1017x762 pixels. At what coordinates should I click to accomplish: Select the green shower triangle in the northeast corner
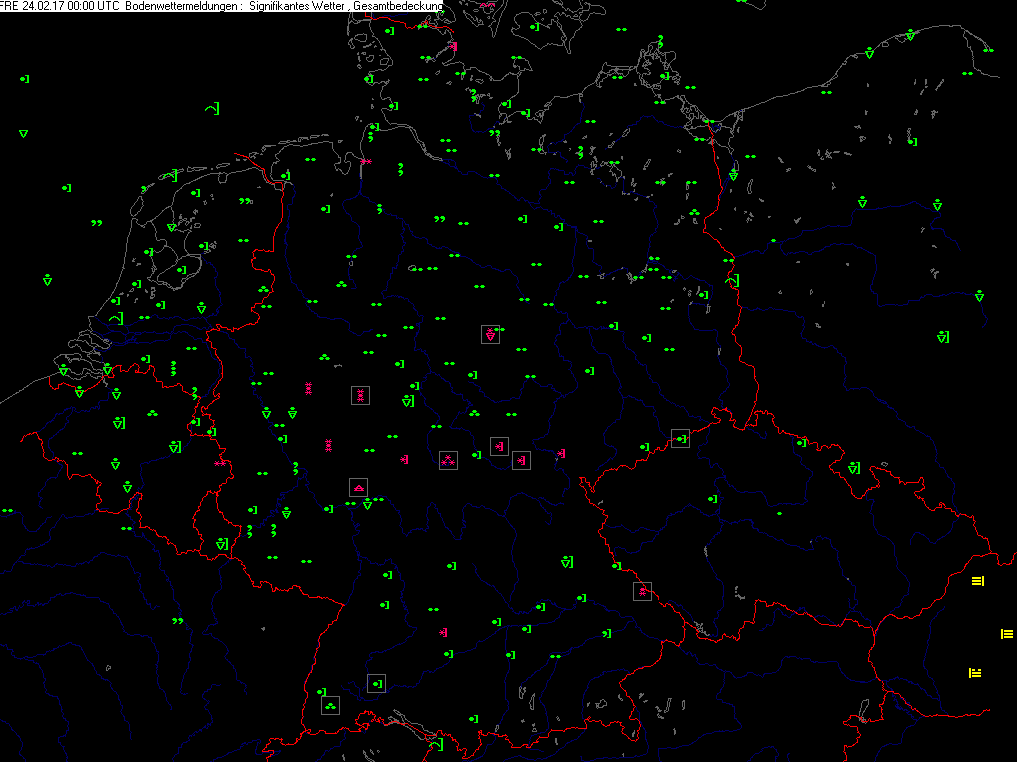point(909,35)
